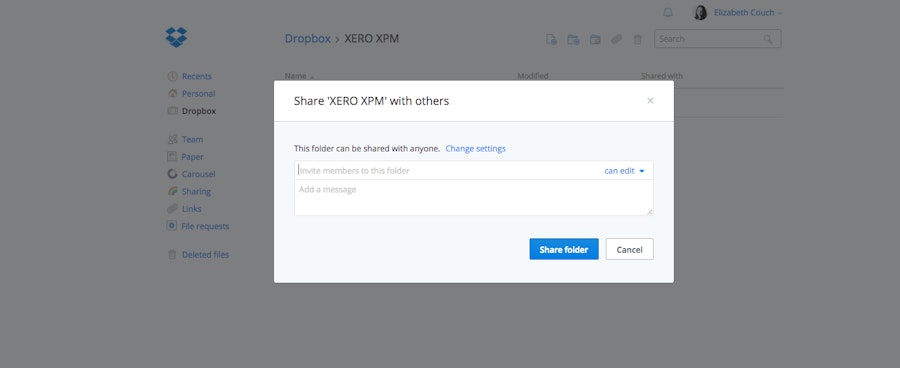Open the can edit permission dropdown
This screenshot has width=900, height=368.
pyautogui.click(x=624, y=171)
